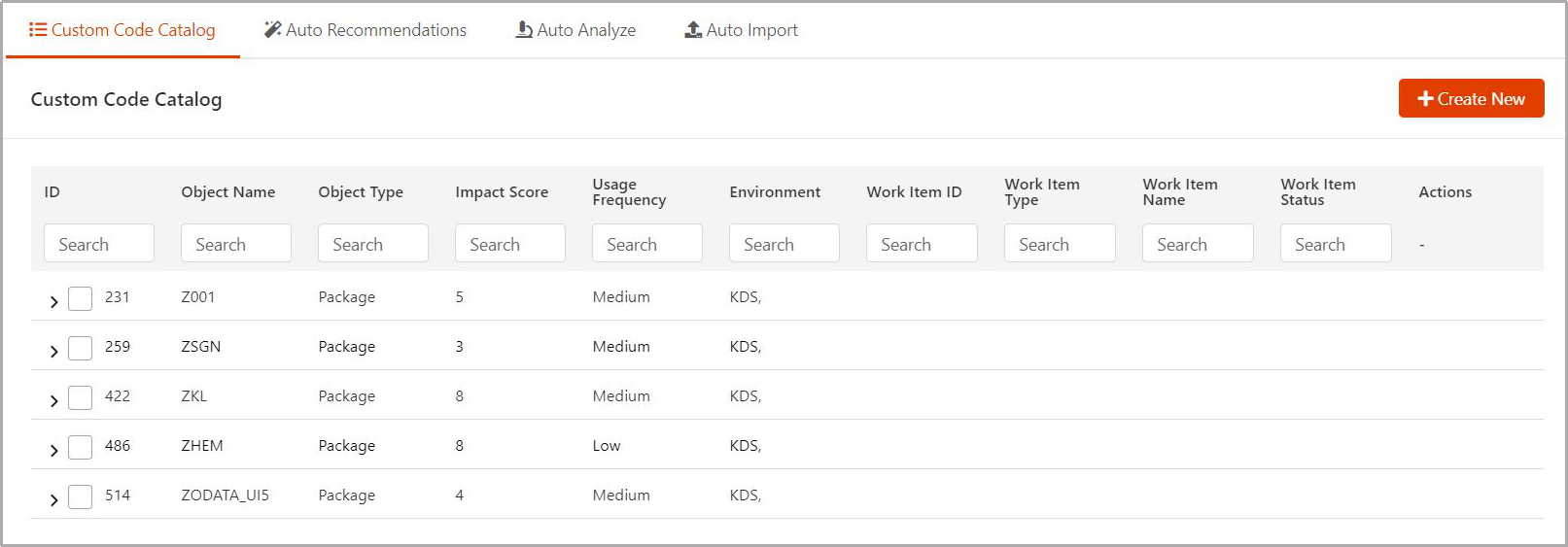Click the Environment column header
Screen dimensions: 1568x547
coord(775,192)
